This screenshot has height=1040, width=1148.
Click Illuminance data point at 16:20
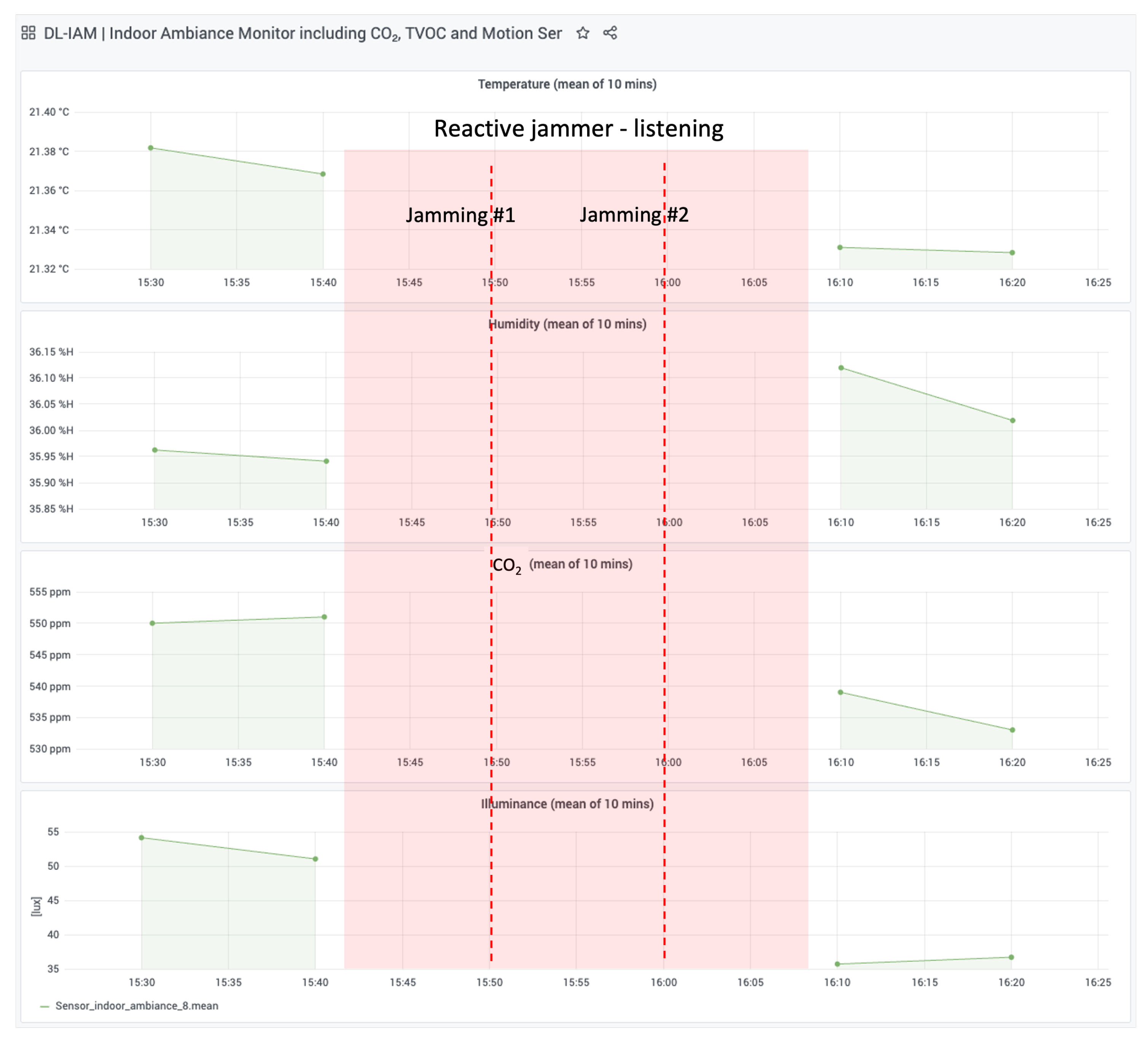tap(1011, 957)
